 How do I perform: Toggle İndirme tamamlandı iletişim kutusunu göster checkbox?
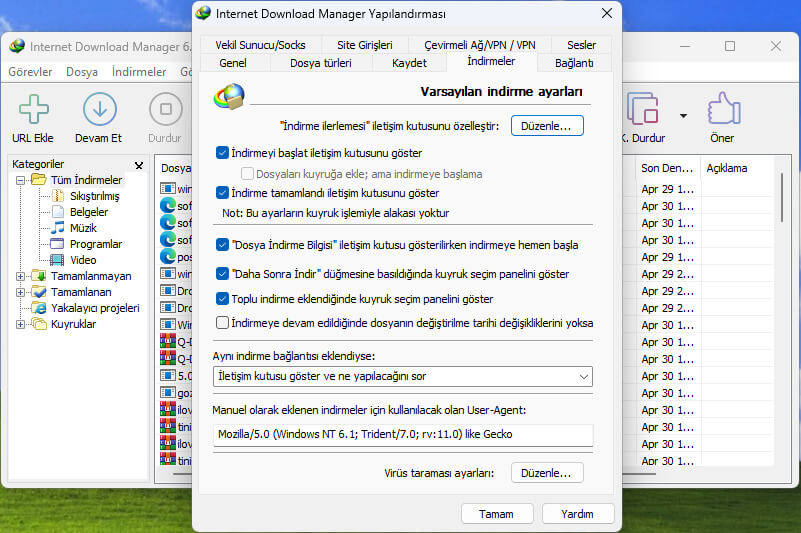point(222,193)
